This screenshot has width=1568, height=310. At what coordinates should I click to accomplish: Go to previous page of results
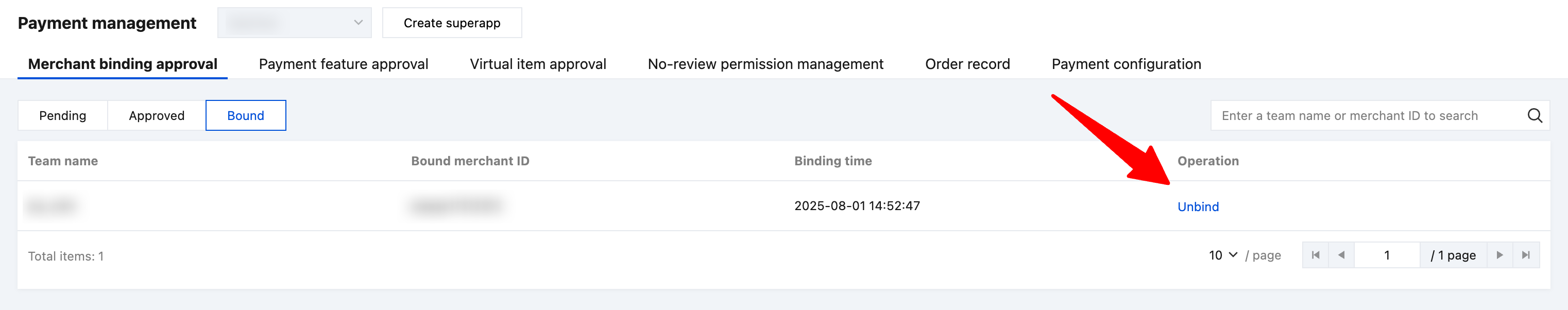(1341, 255)
